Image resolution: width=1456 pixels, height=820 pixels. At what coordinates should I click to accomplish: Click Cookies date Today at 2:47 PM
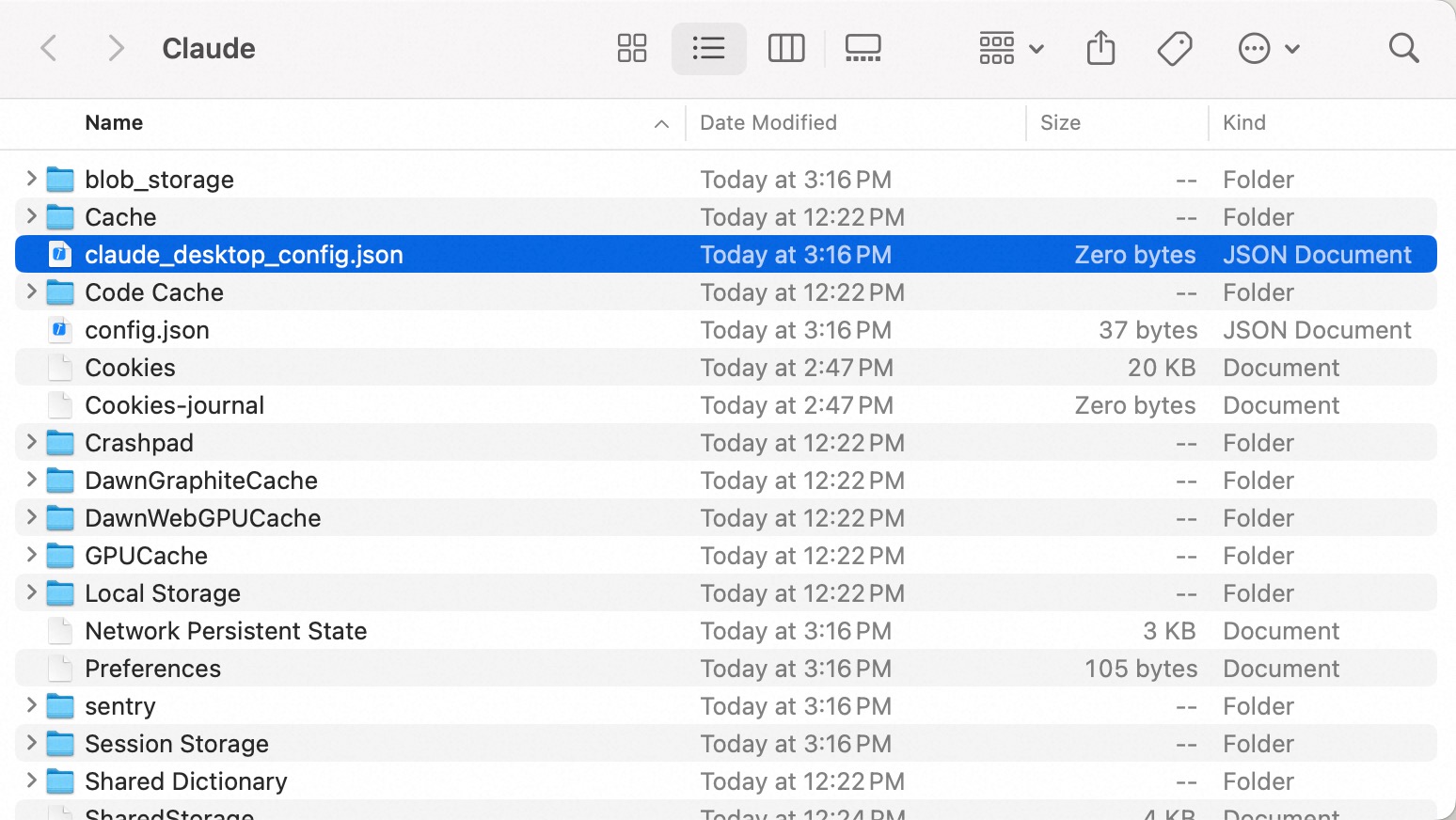(797, 368)
